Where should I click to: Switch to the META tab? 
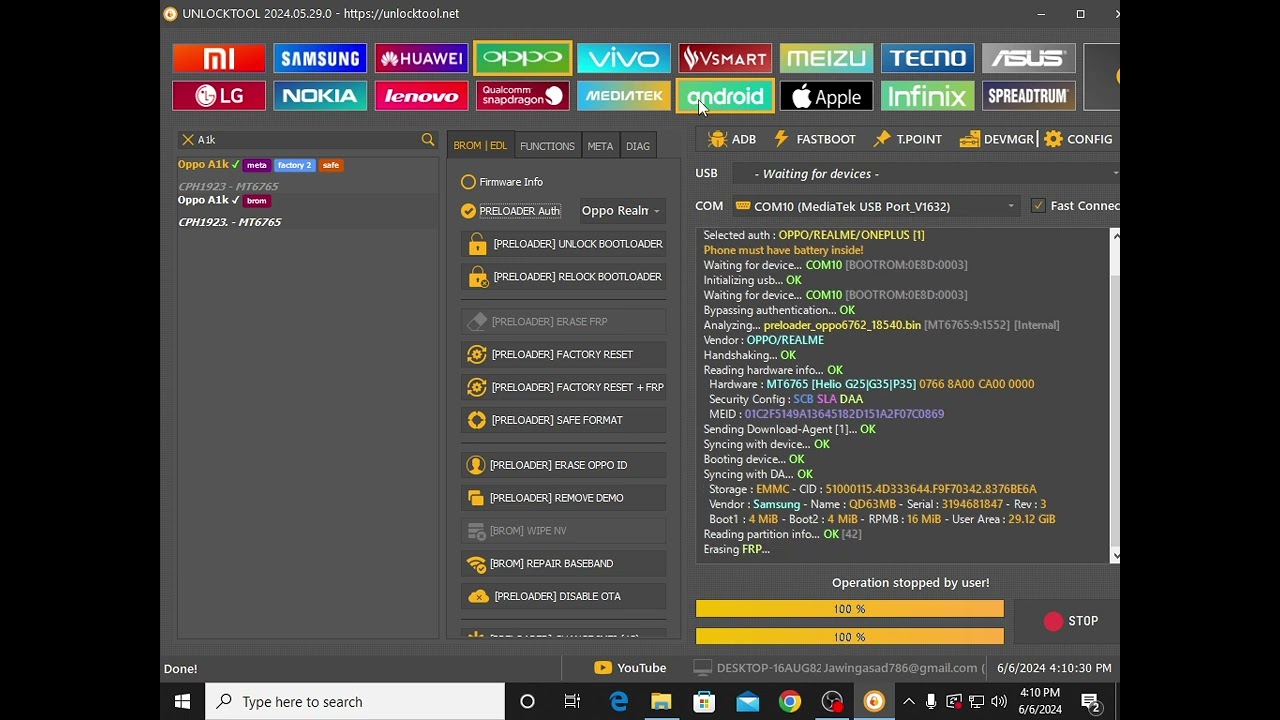point(600,146)
